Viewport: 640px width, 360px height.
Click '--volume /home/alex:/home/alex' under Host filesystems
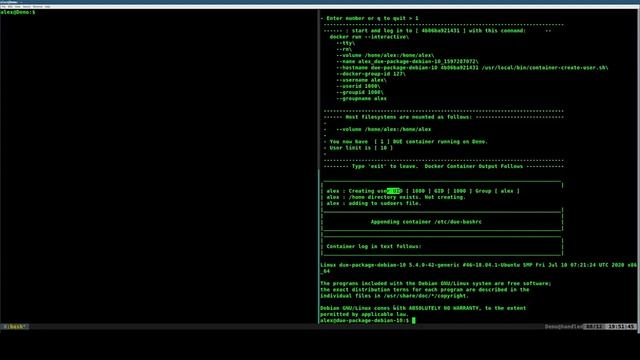[x=384, y=129]
